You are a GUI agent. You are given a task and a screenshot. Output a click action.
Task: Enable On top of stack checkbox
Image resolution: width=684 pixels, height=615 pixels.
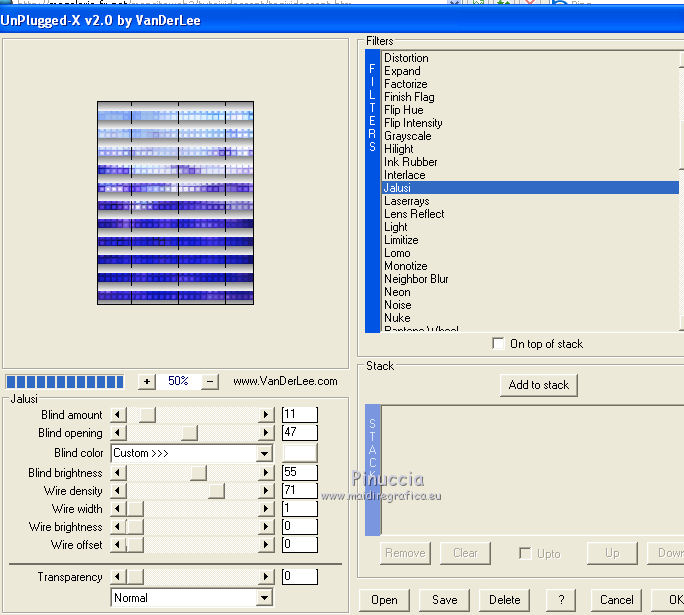[x=498, y=343]
